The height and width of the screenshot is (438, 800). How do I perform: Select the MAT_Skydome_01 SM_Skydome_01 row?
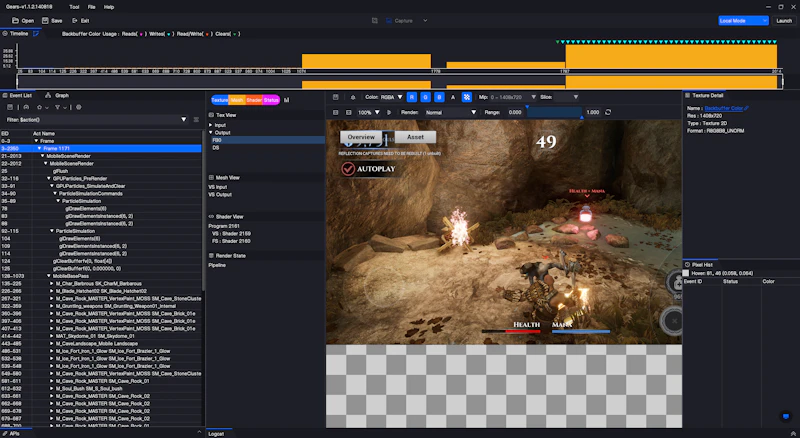click(101, 336)
